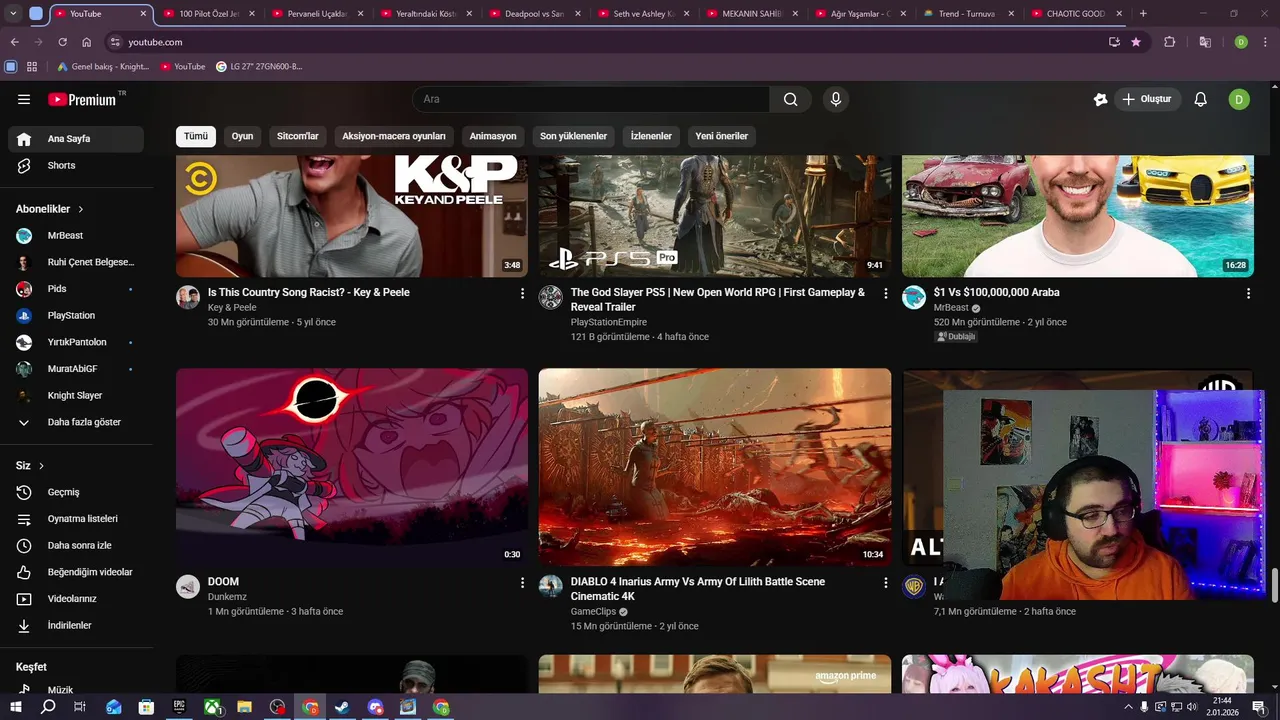1280x720 pixels.
Task: Open options menu for God Slayer PS5 video
Action: coord(885,293)
